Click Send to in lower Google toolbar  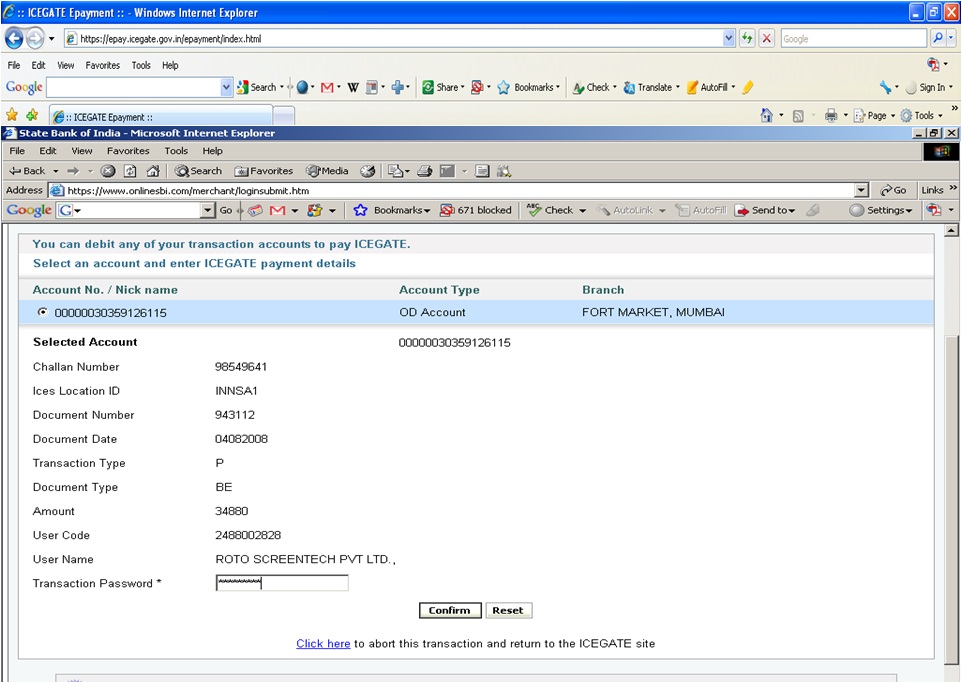tap(766, 210)
